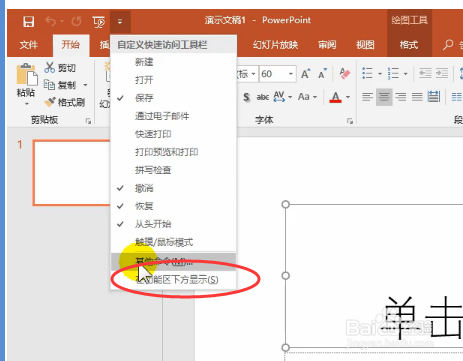Screen dimensions: 463x361
Task: Uncheck 撤消 in quick access menu
Action: 173,188
